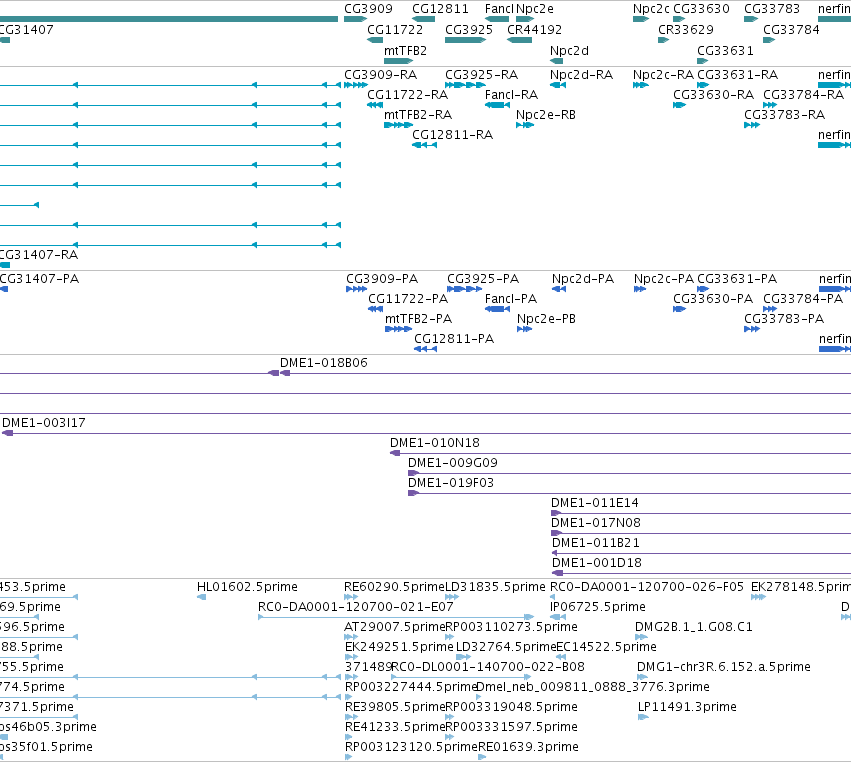Select protein Npc2e-PB

click(546, 319)
